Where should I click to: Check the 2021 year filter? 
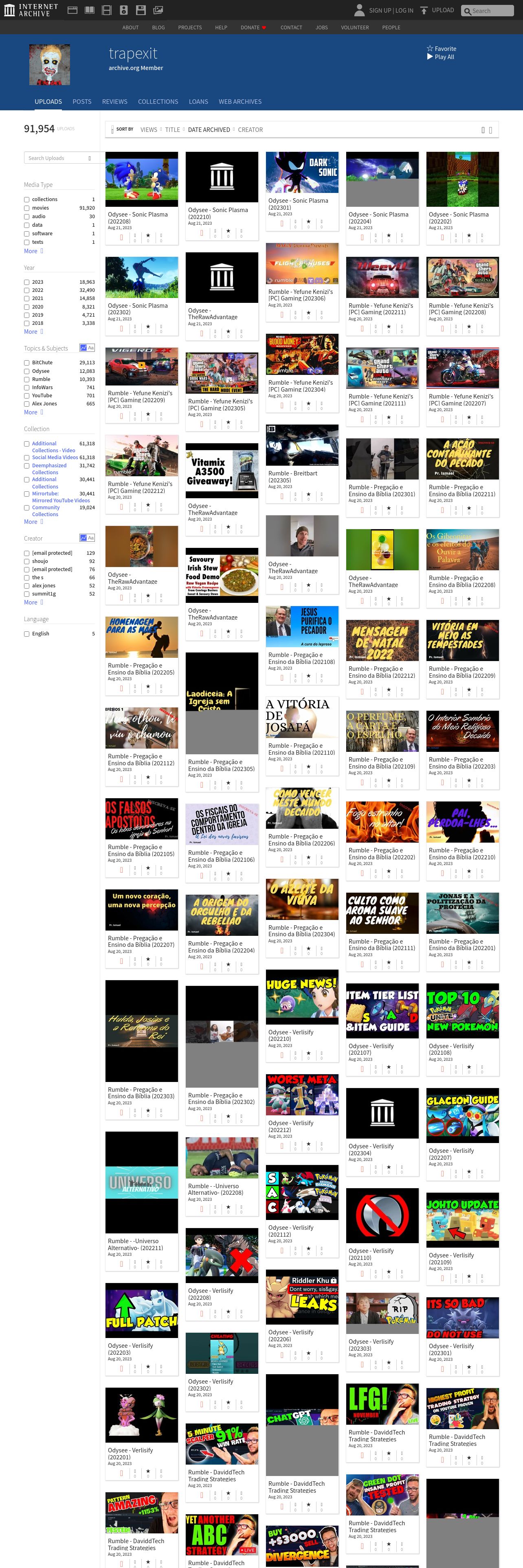27,299
